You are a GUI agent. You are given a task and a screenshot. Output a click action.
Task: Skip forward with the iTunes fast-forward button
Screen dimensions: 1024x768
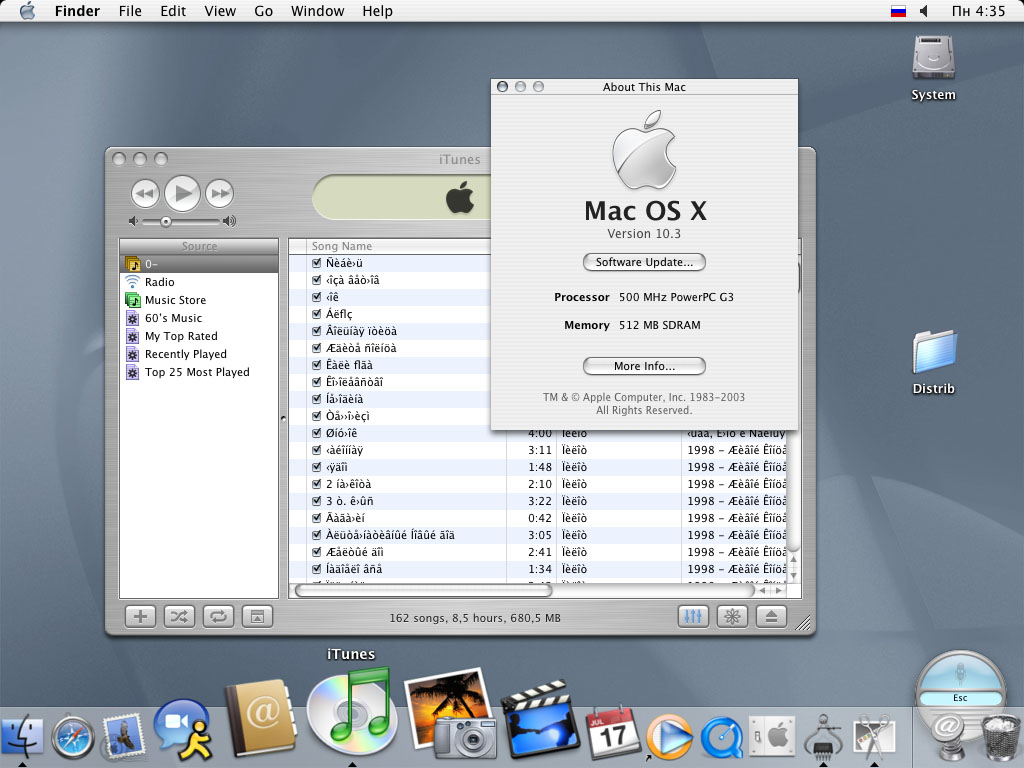click(x=219, y=193)
